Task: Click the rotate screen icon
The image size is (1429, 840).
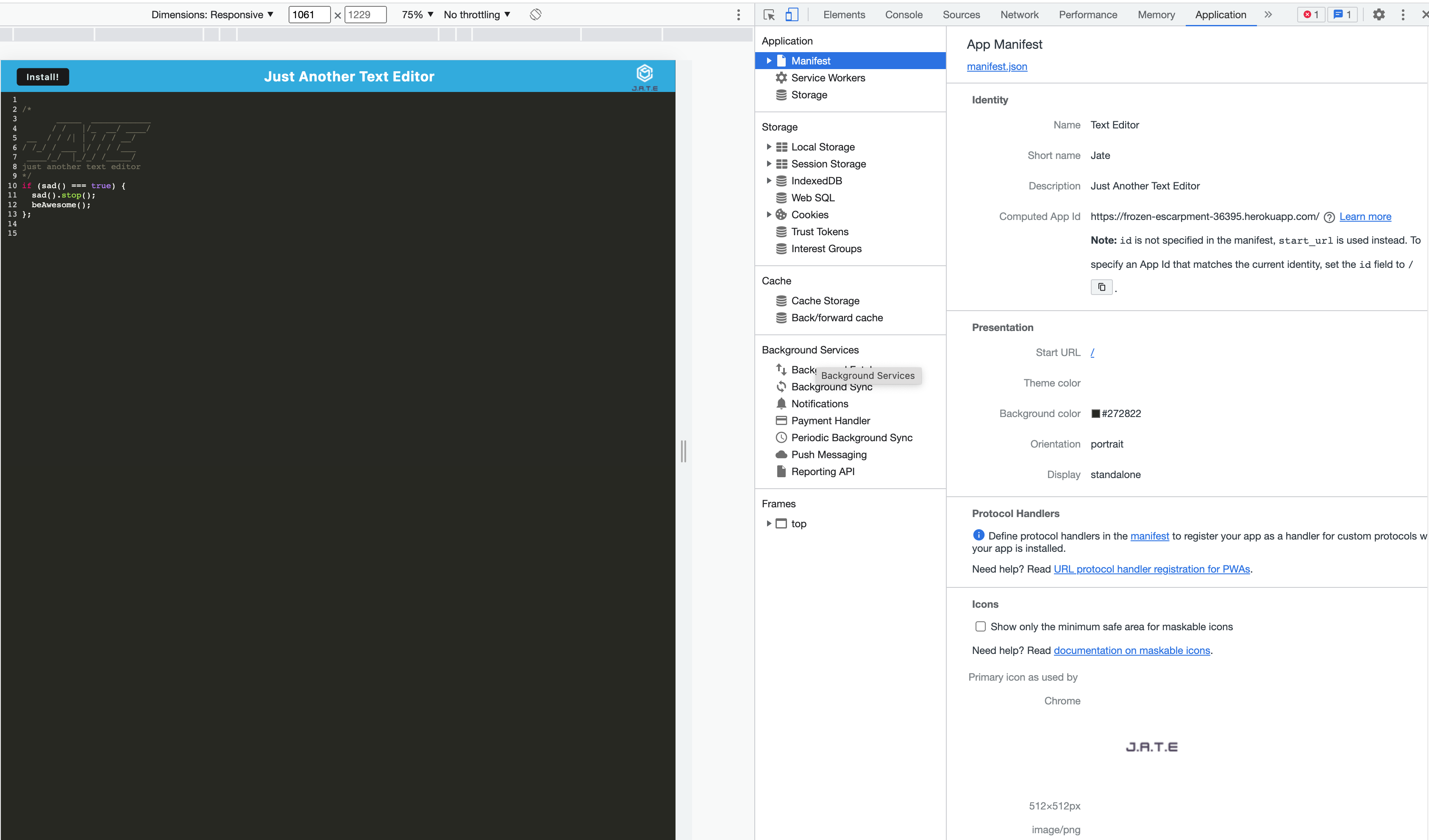Action: [x=535, y=15]
